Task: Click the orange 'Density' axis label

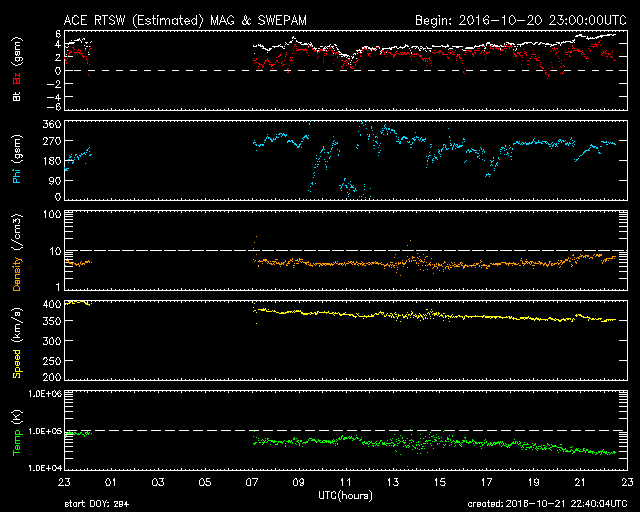Action: (17, 274)
